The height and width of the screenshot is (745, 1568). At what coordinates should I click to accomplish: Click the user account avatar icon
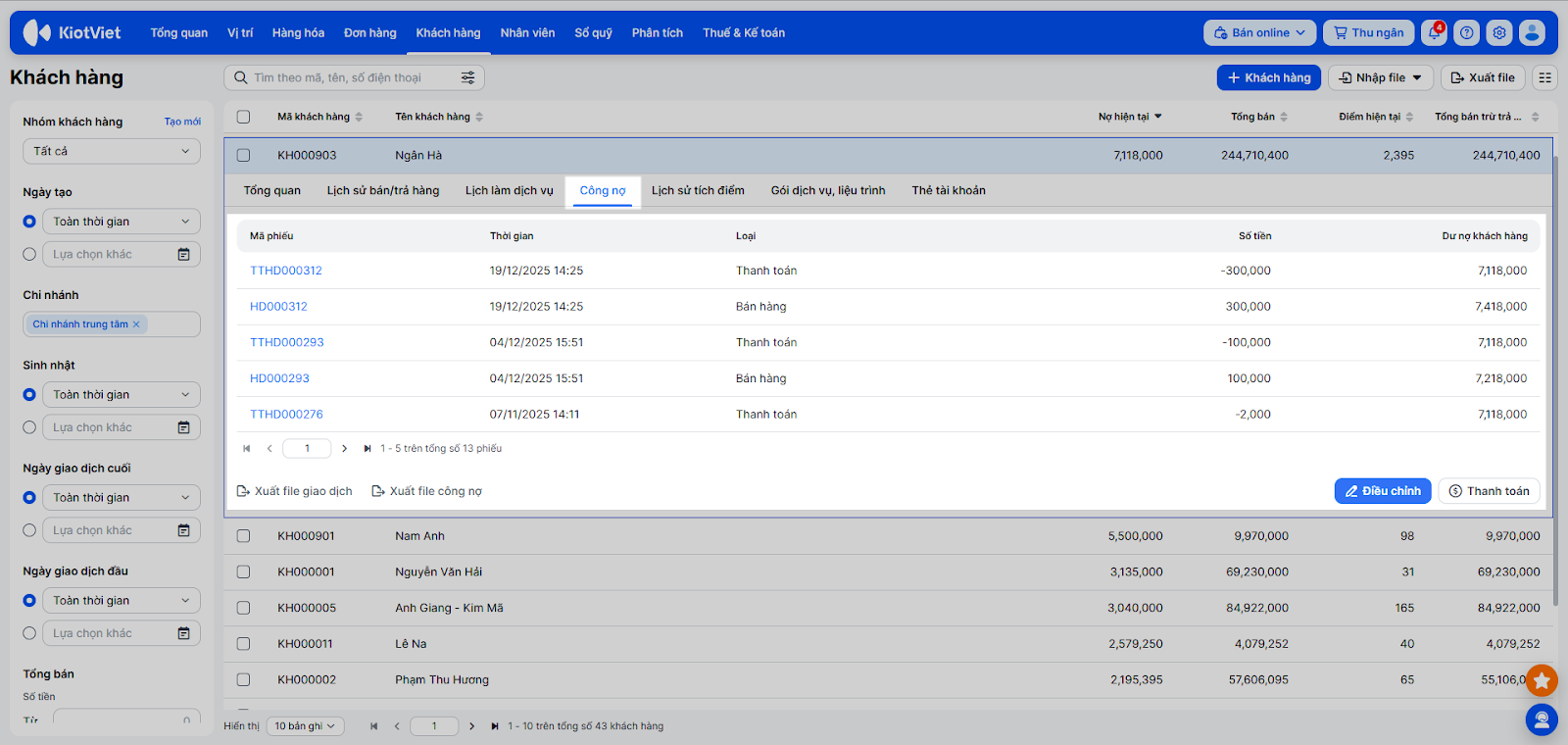pos(1532,33)
